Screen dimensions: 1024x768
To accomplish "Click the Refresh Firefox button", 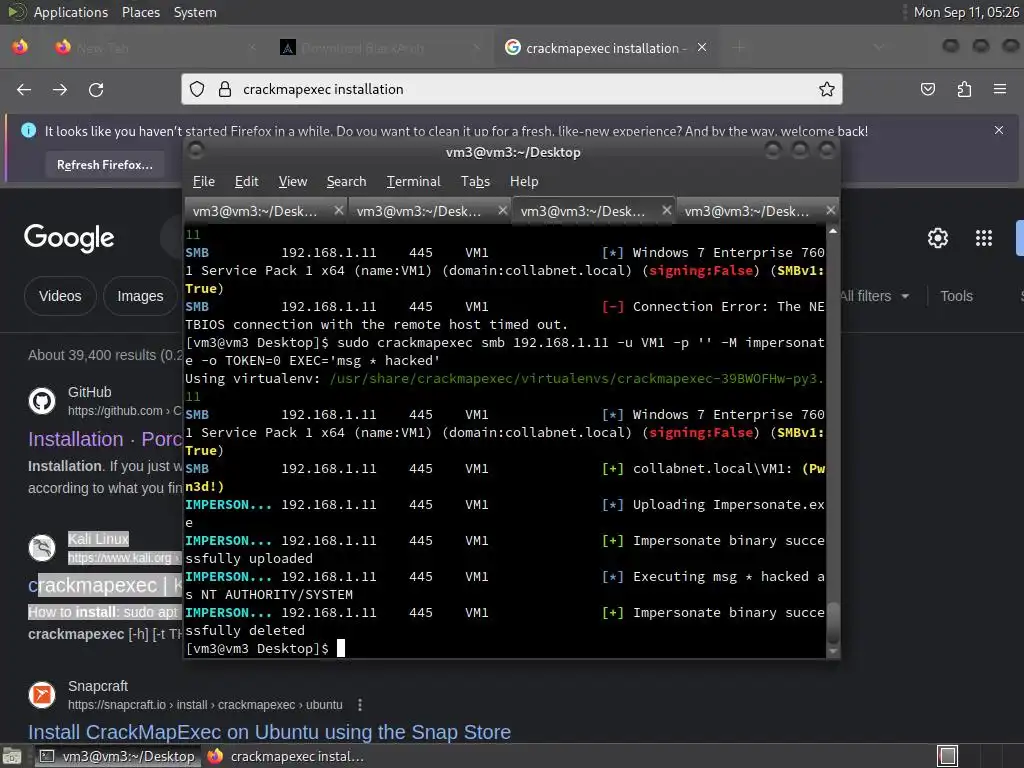I will tap(104, 165).
